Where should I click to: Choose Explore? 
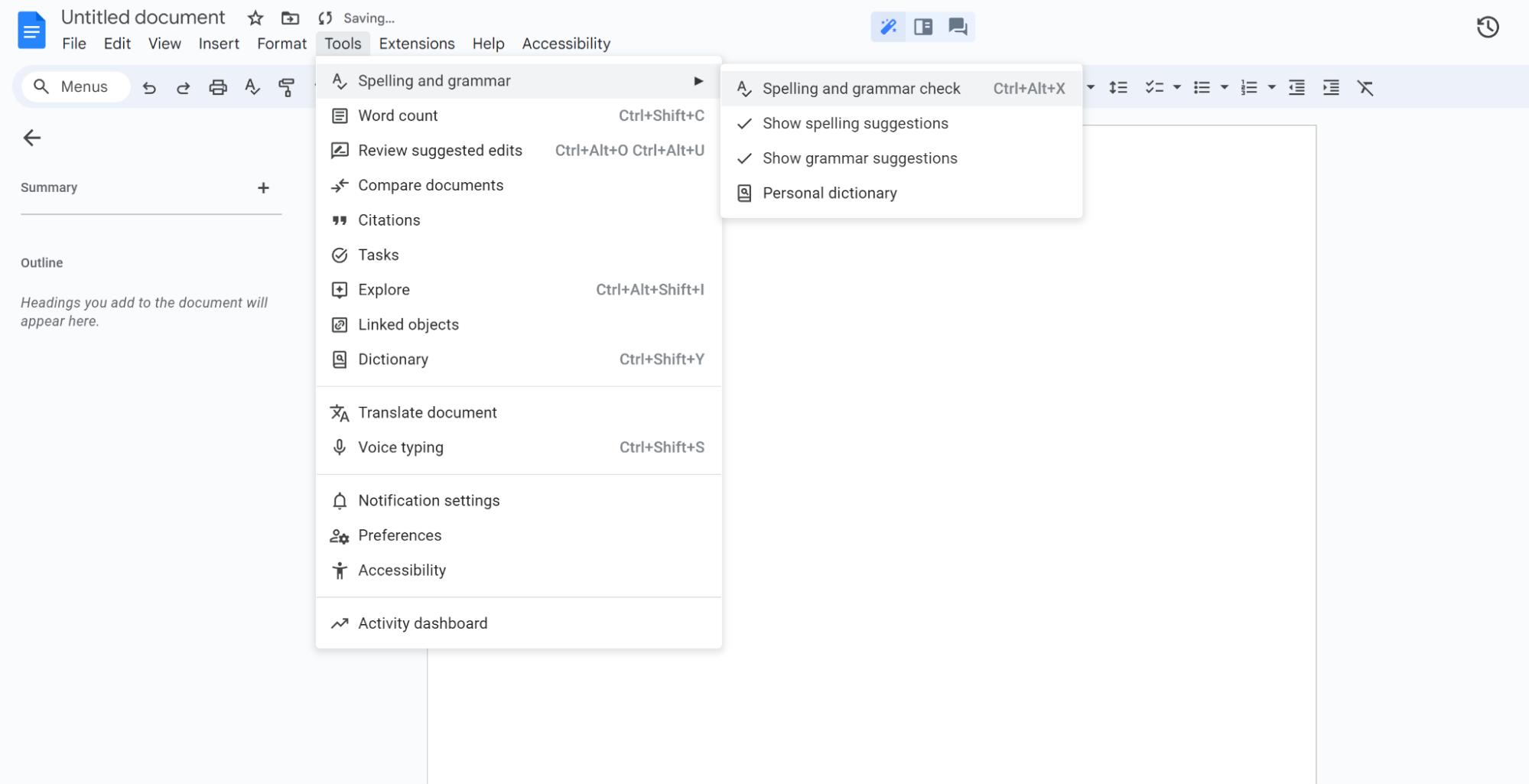tap(519, 290)
